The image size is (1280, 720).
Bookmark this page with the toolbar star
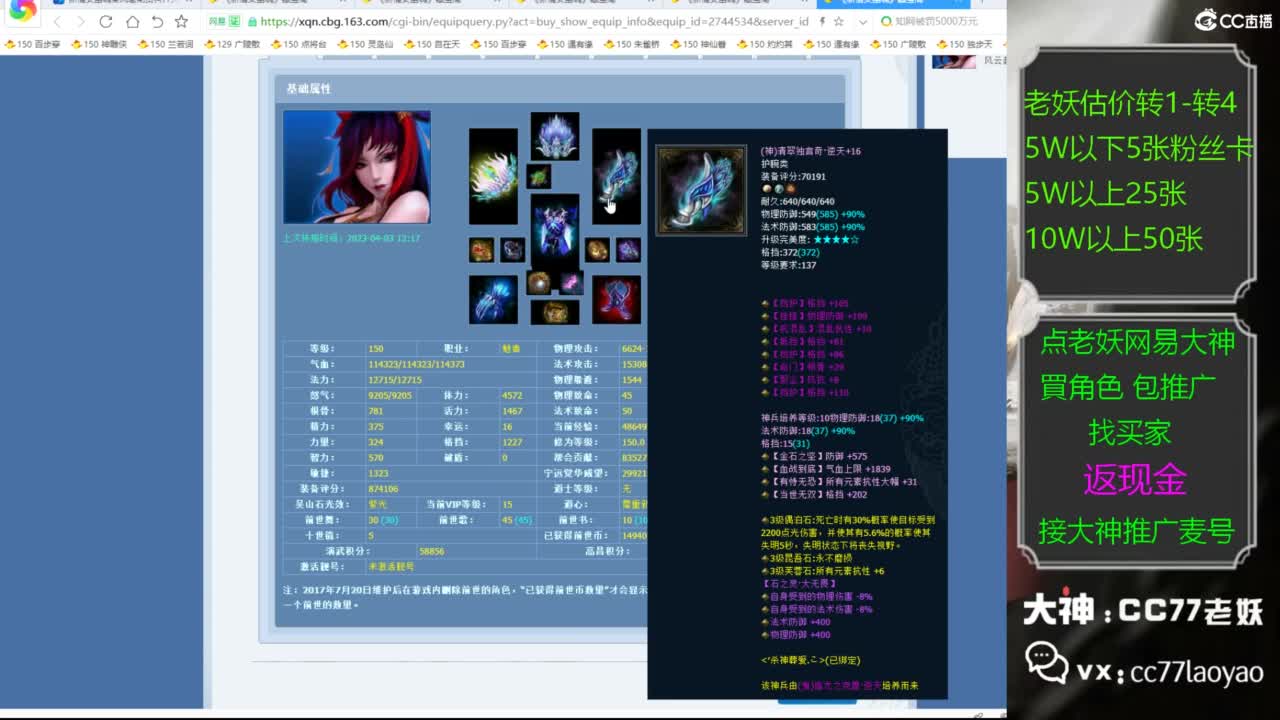181,22
